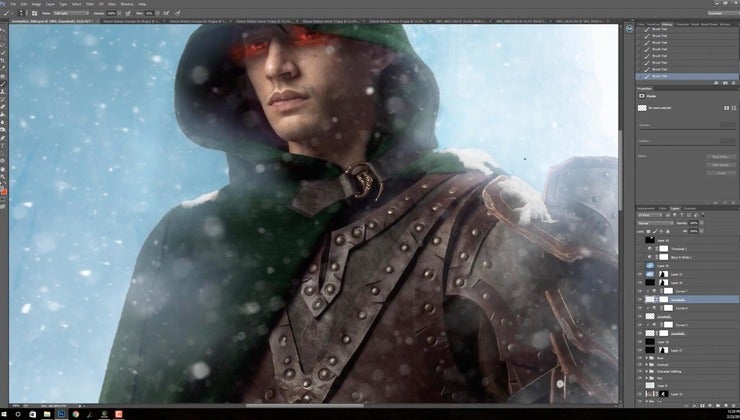This screenshot has height=420, width=740.
Task: Click Layer 27's mask thumbnail
Action: [x=664, y=350]
